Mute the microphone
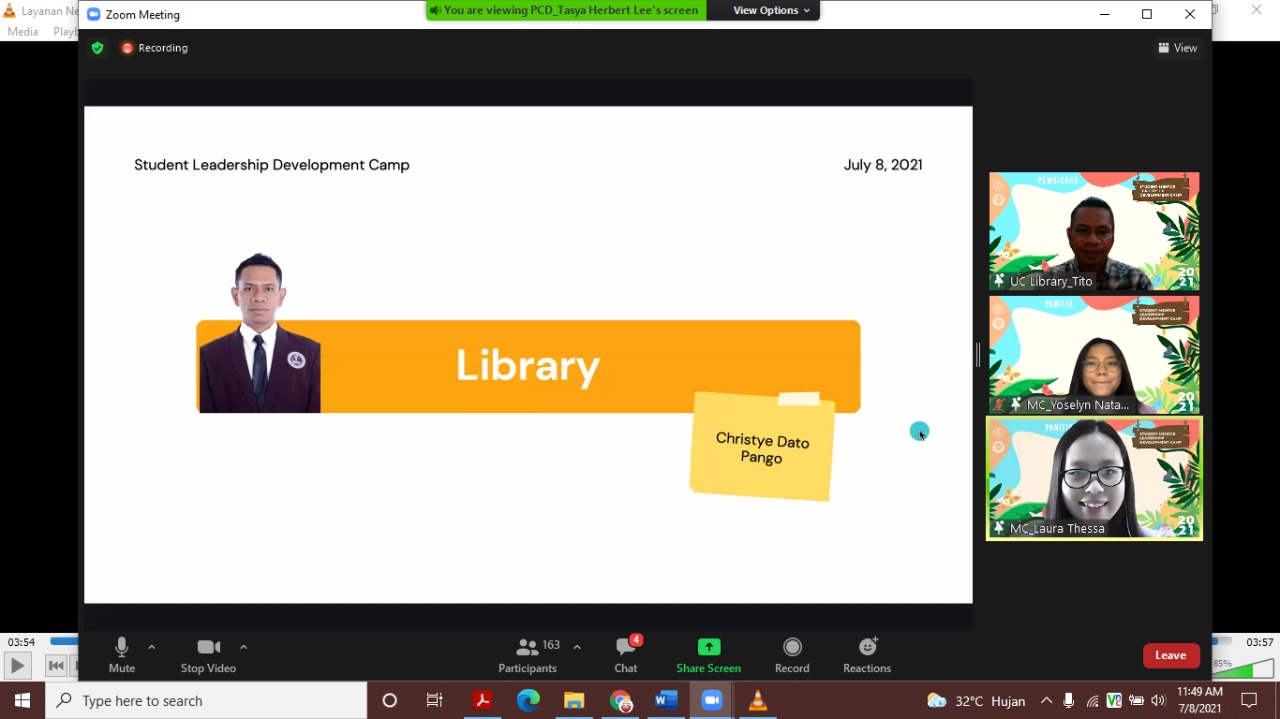 tap(122, 648)
